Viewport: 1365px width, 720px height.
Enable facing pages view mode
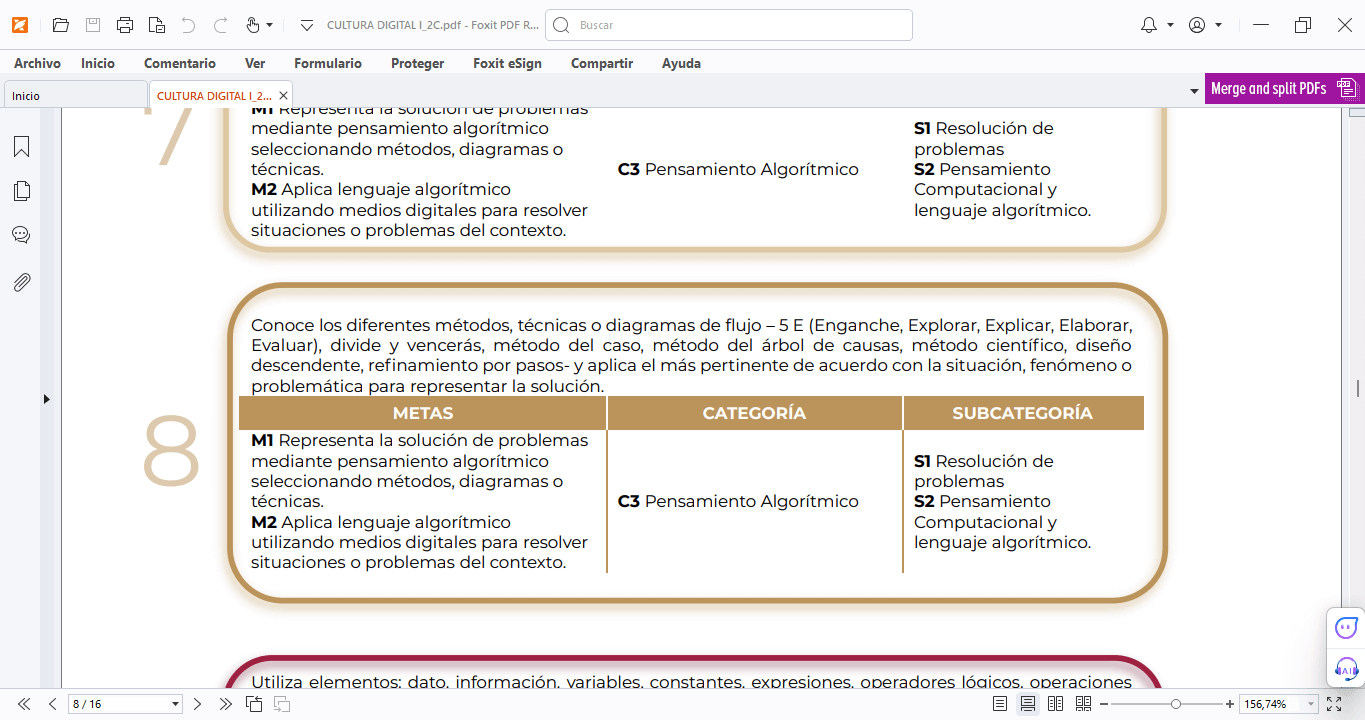pos(1055,704)
